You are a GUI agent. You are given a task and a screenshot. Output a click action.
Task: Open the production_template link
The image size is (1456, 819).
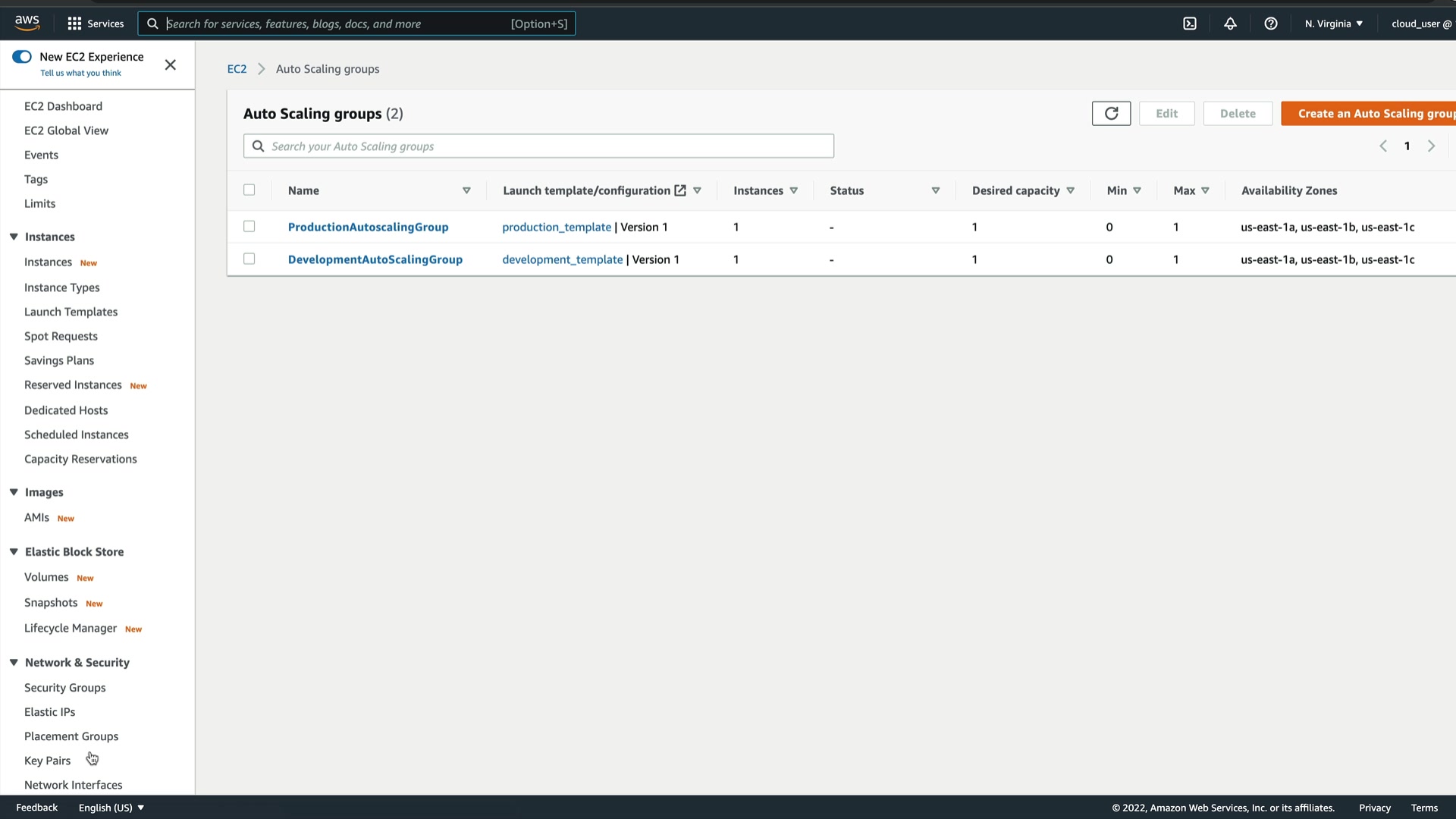(556, 227)
